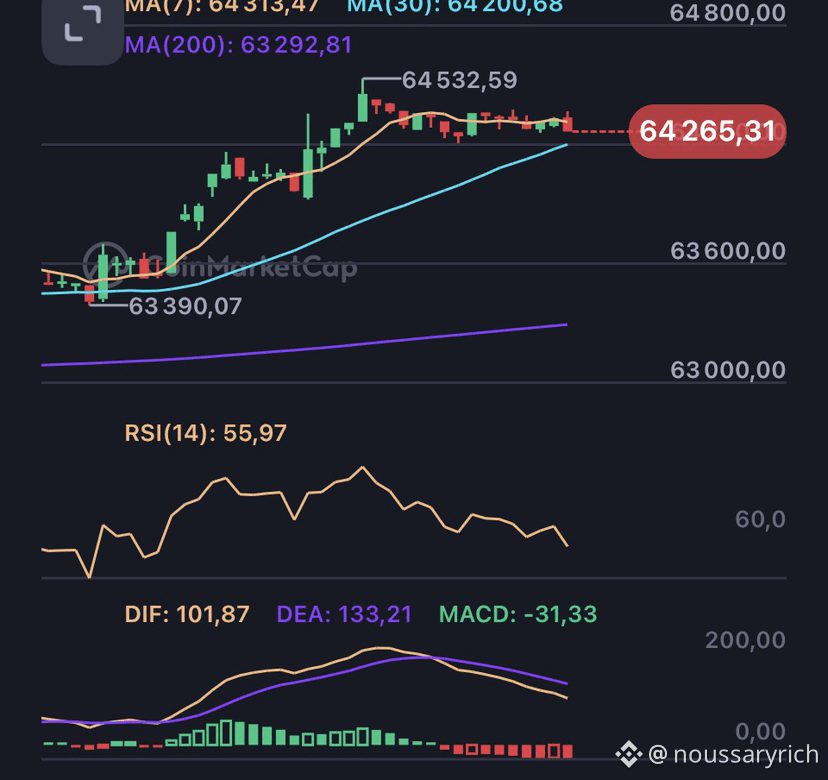Tap the RSI(14): 55,97 label
828x780 pixels.
[206, 433]
